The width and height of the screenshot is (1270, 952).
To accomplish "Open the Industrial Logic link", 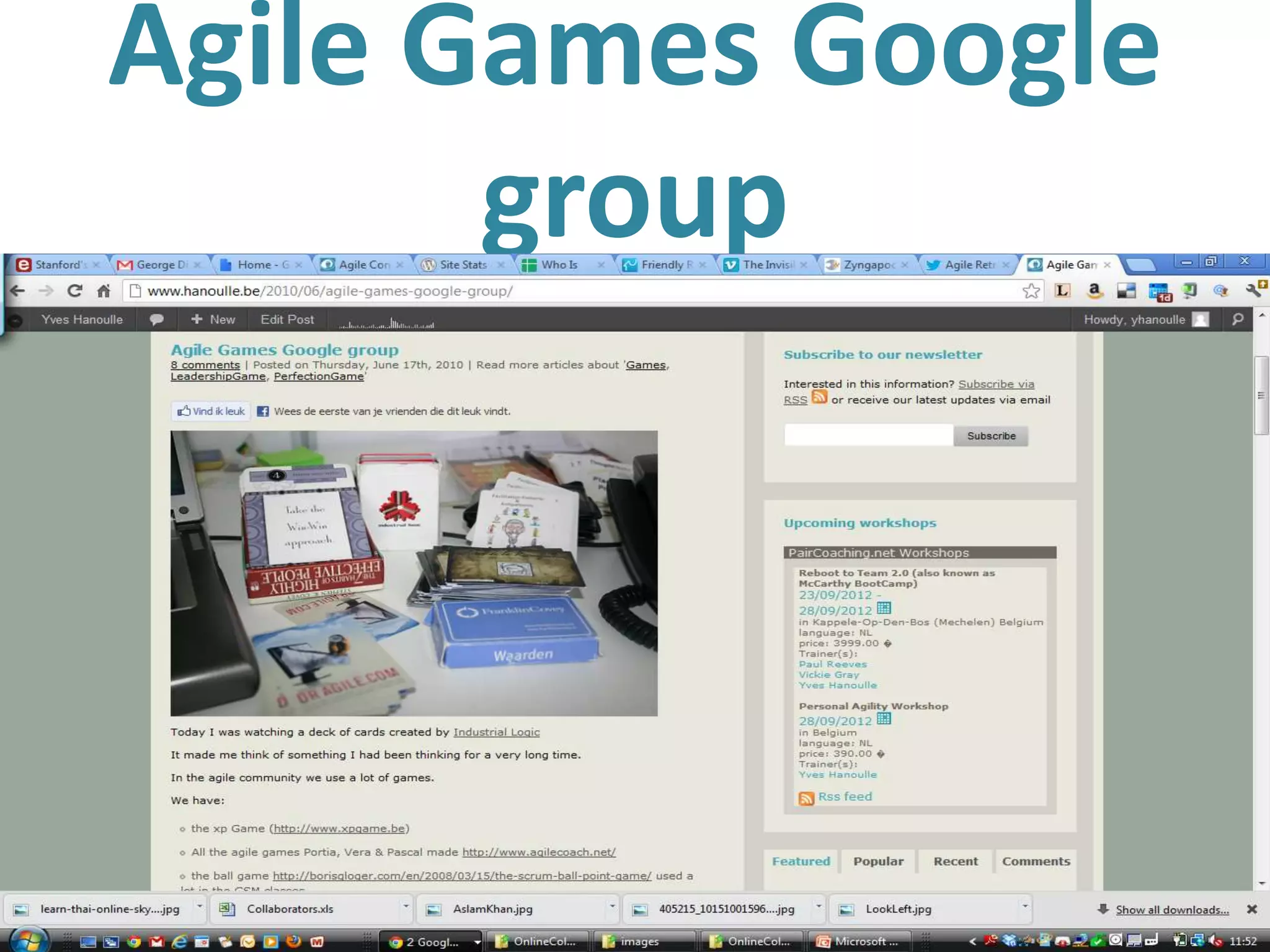I will [x=496, y=732].
